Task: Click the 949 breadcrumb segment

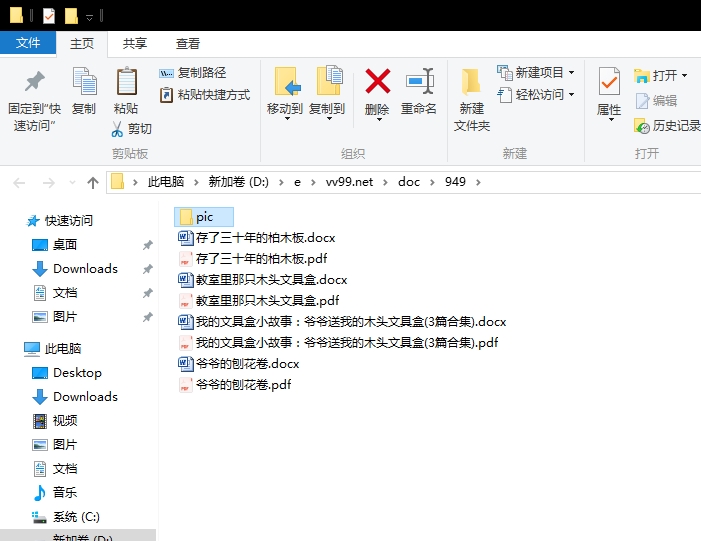Action: (455, 182)
